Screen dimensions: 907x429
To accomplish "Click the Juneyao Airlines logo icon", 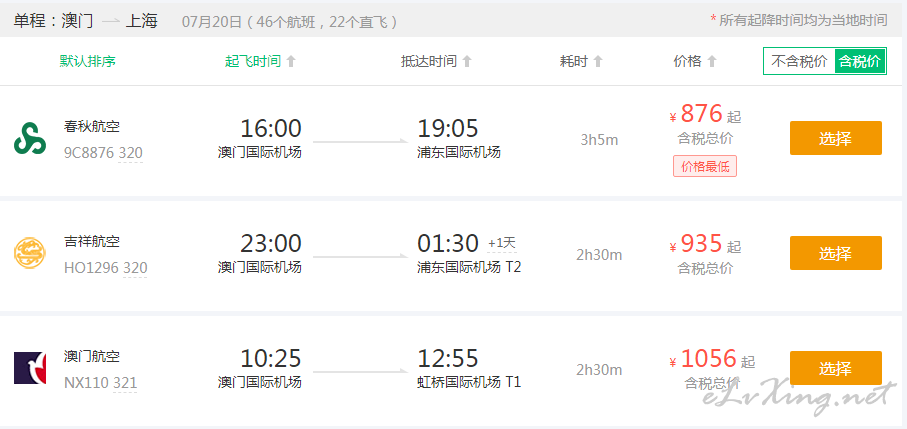I will [27, 253].
